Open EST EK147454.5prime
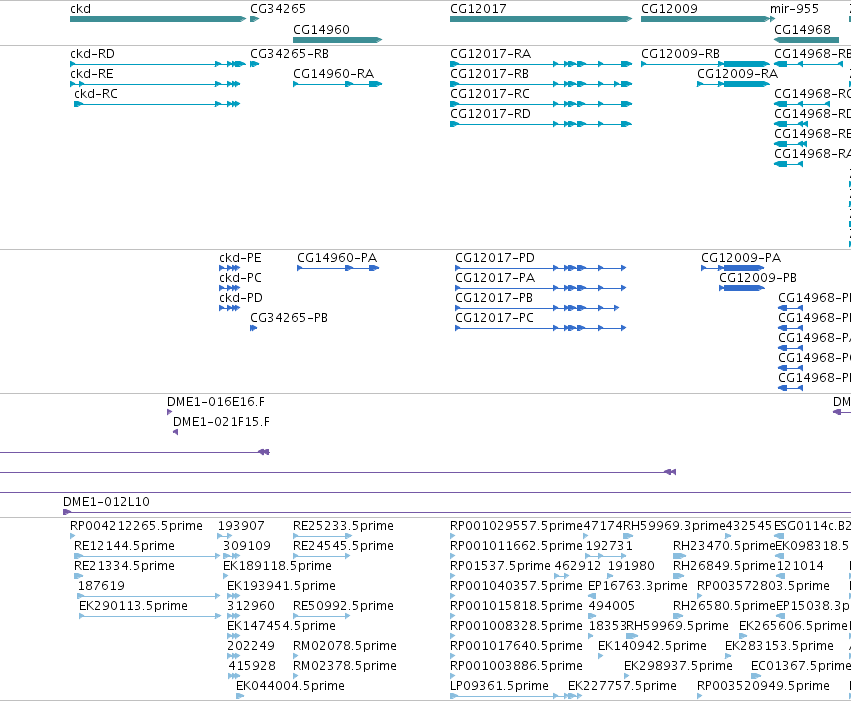 pos(281,626)
